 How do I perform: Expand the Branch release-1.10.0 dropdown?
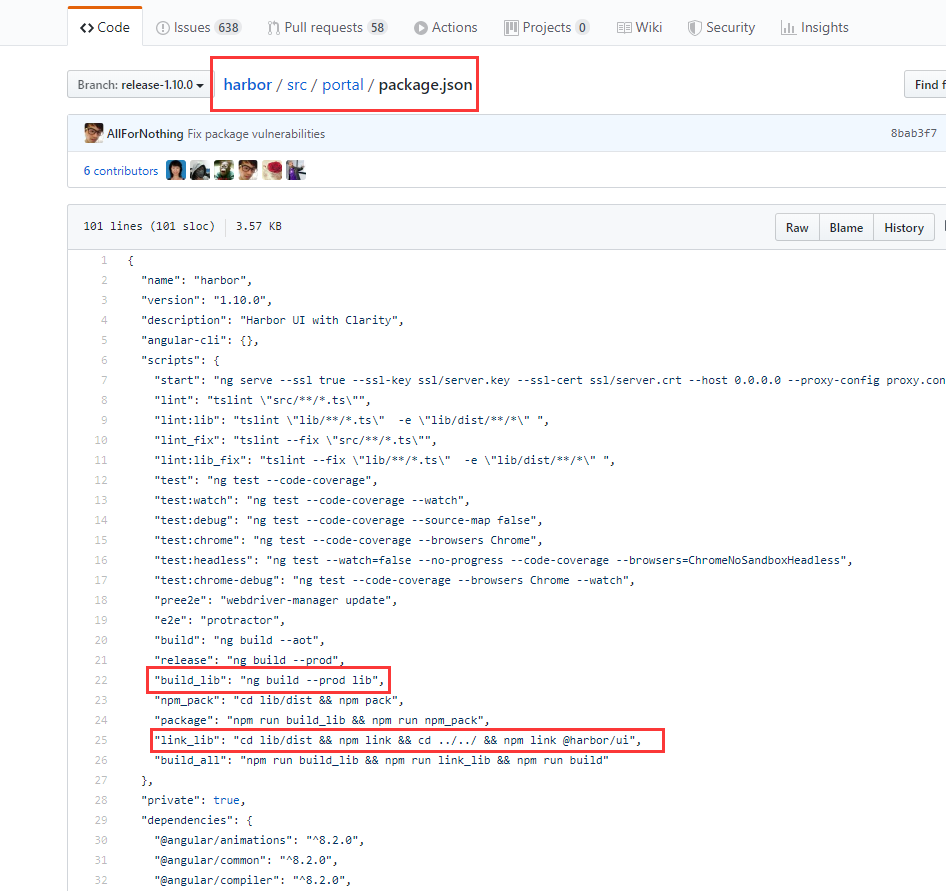[x=139, y=84]
